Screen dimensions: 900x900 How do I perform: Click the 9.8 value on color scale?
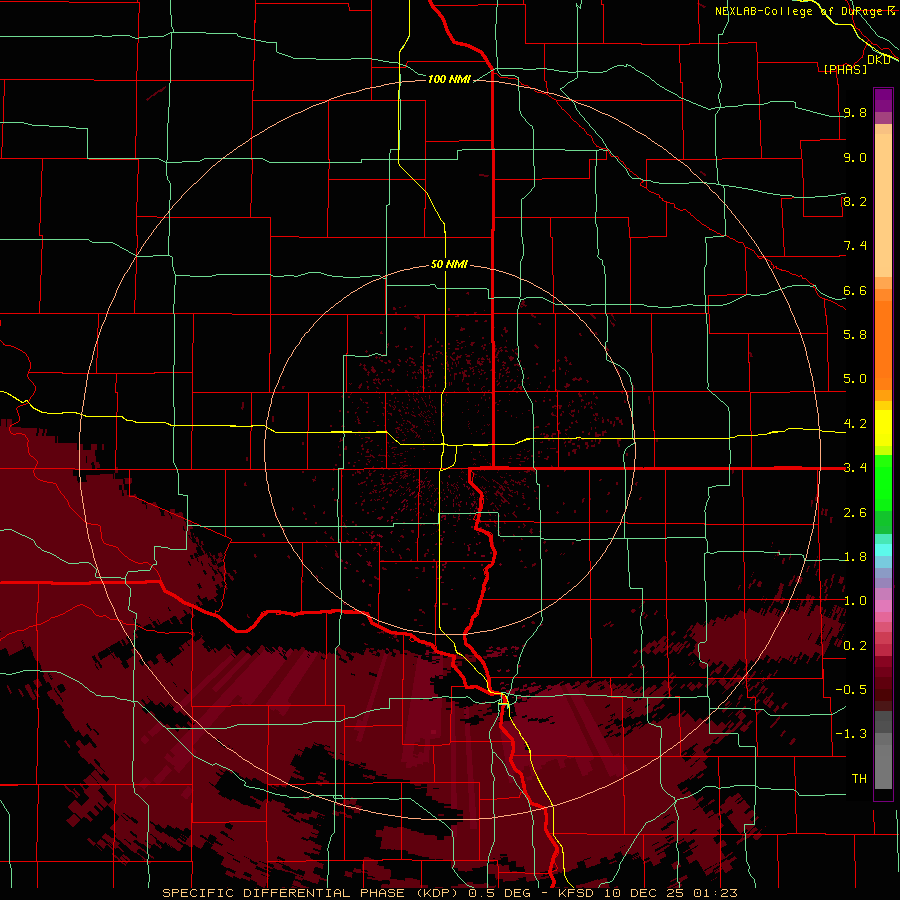[855, 112]
